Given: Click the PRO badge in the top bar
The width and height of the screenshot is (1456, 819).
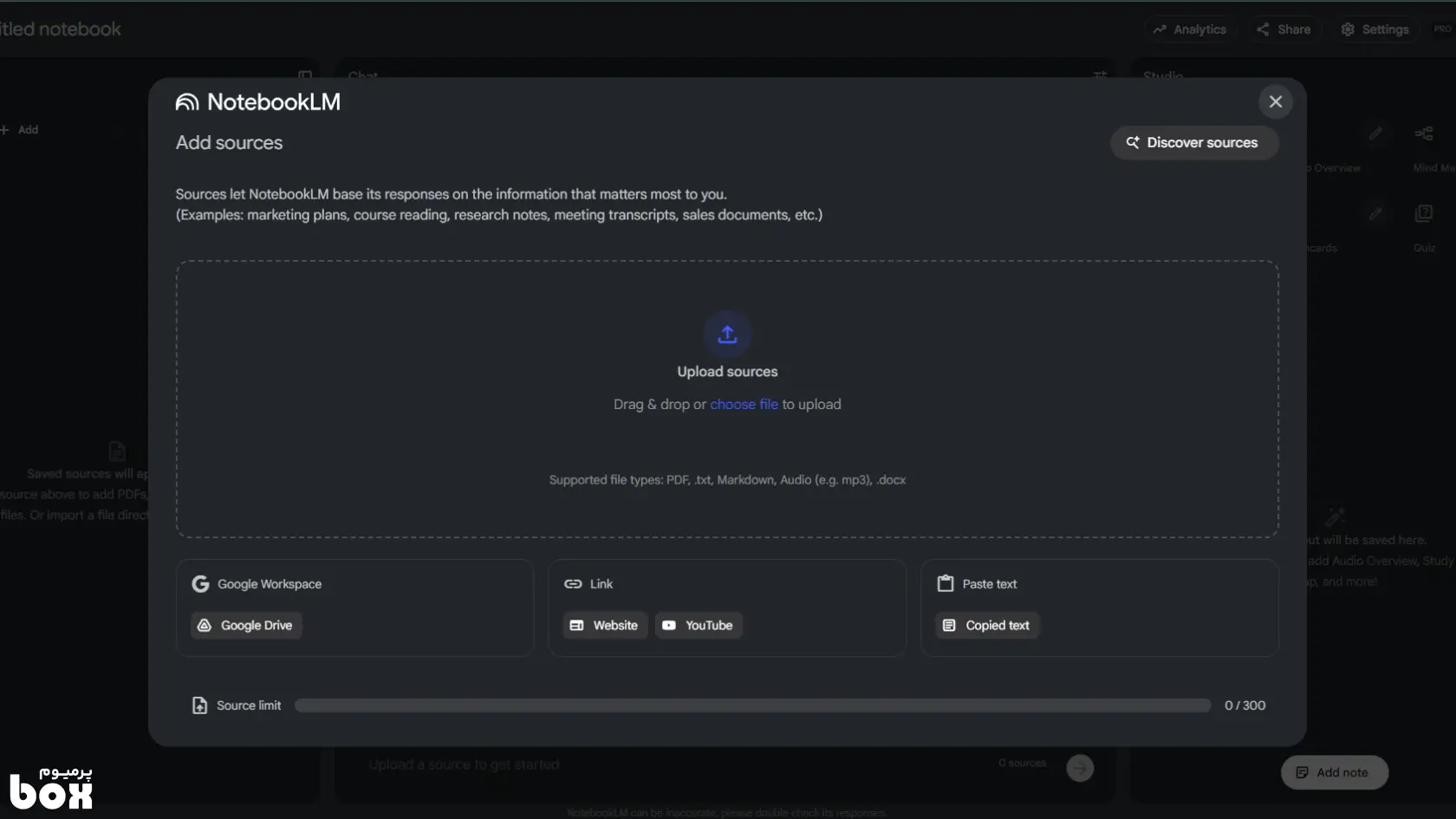Looking at the screenshot, I should coord(1442,29).
